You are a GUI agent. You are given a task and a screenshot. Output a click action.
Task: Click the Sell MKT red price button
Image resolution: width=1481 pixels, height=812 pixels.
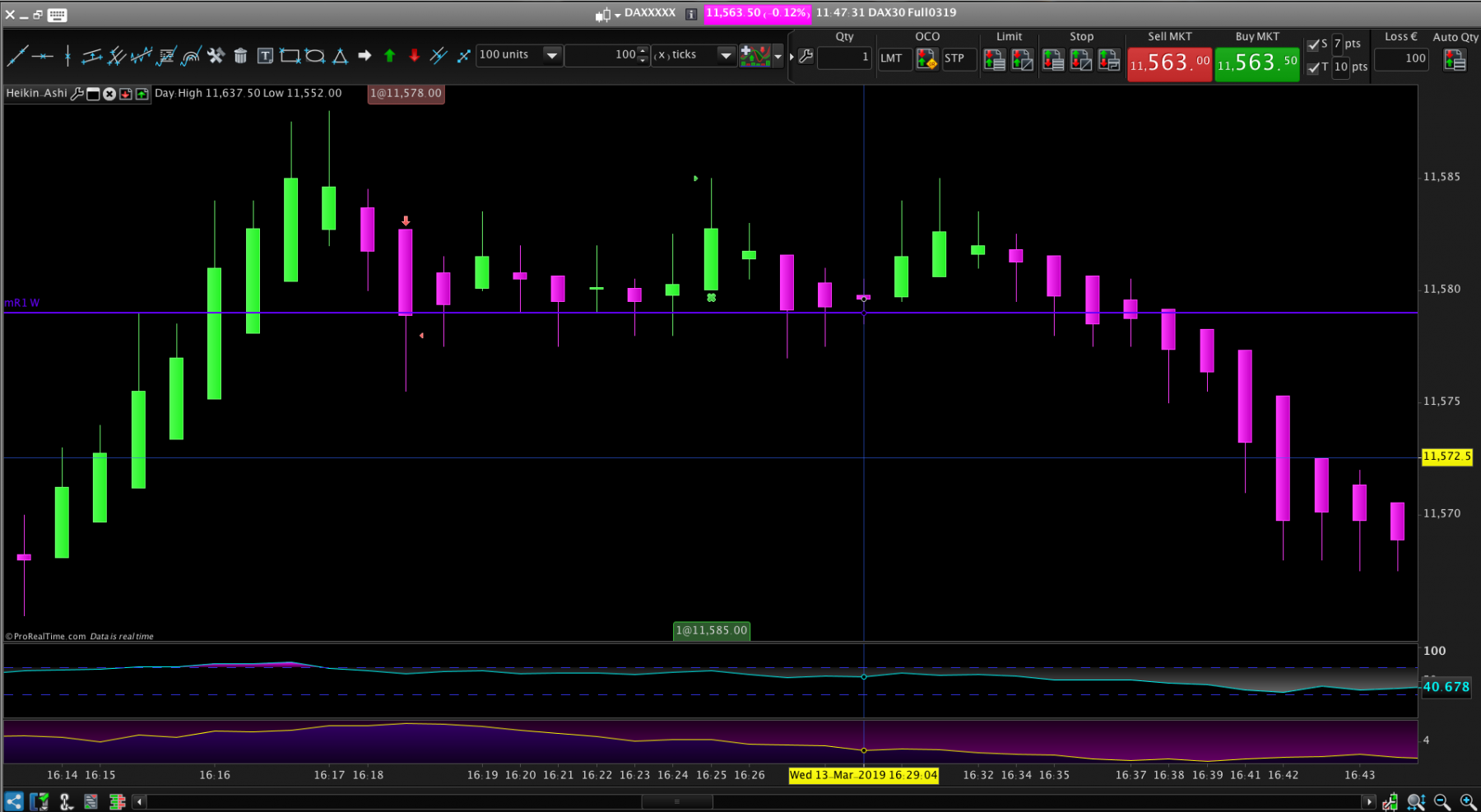click(1169, 63)
